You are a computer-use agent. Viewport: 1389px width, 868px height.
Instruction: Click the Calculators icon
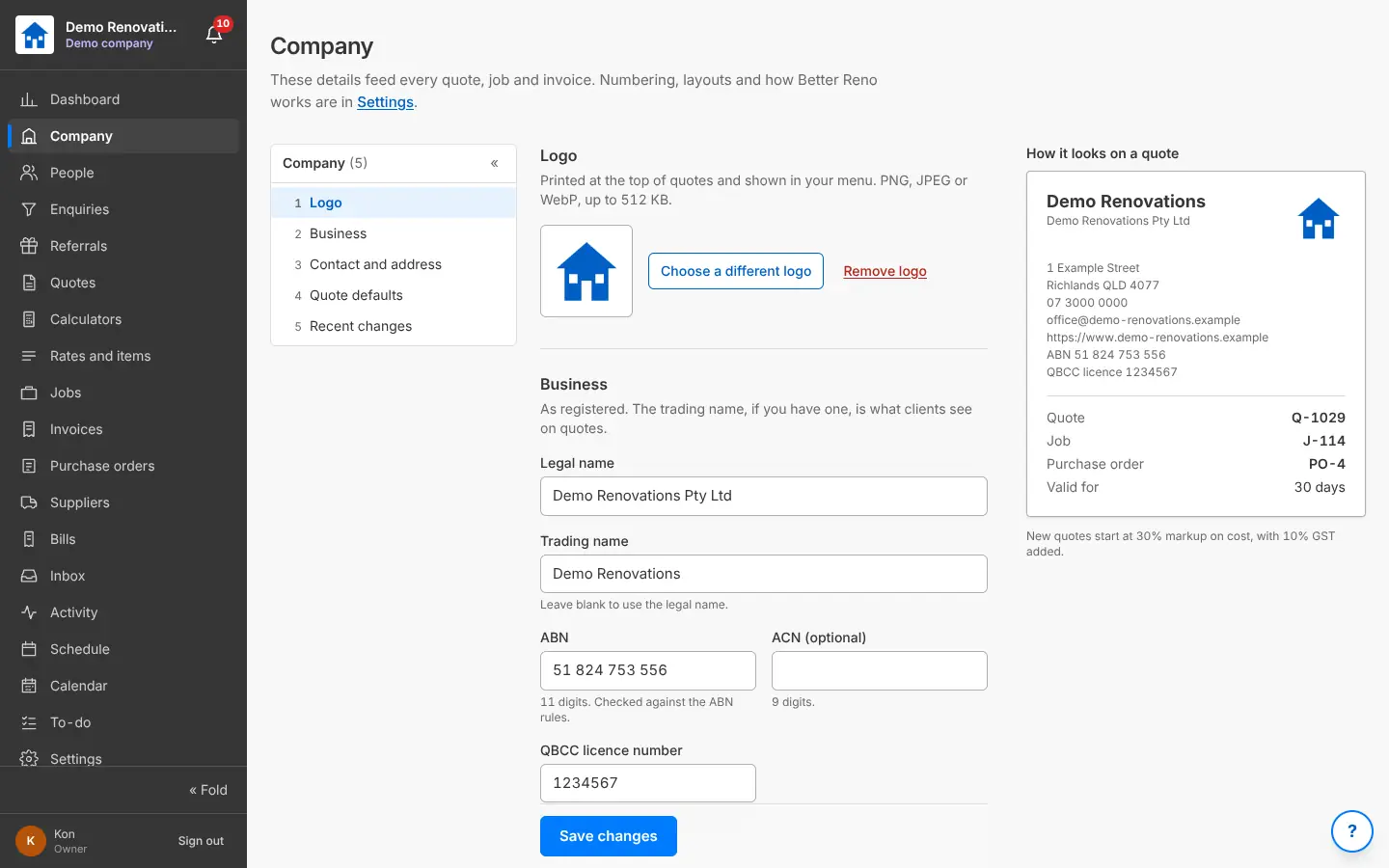coord(29,319)
